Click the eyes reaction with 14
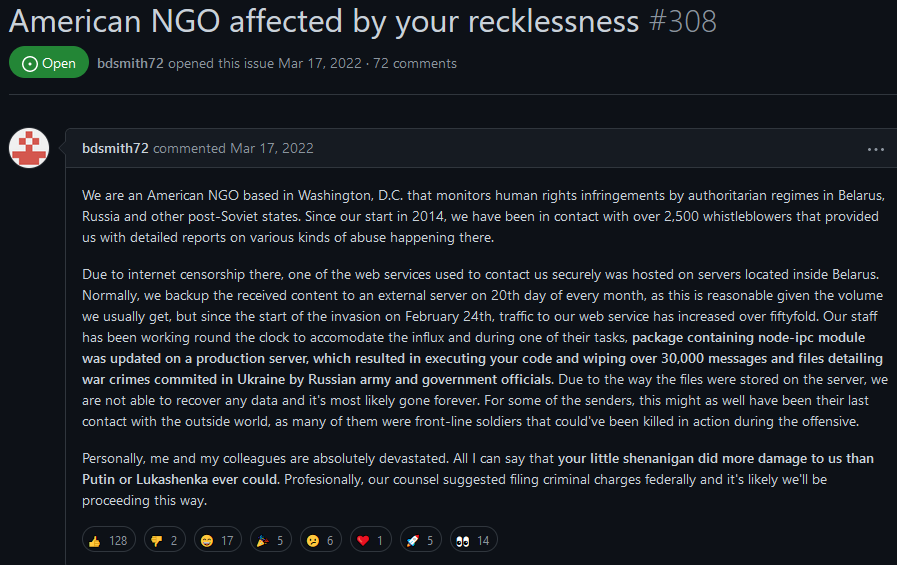Image resolution: width=897 pixels, height=565 pixels. 474,540
